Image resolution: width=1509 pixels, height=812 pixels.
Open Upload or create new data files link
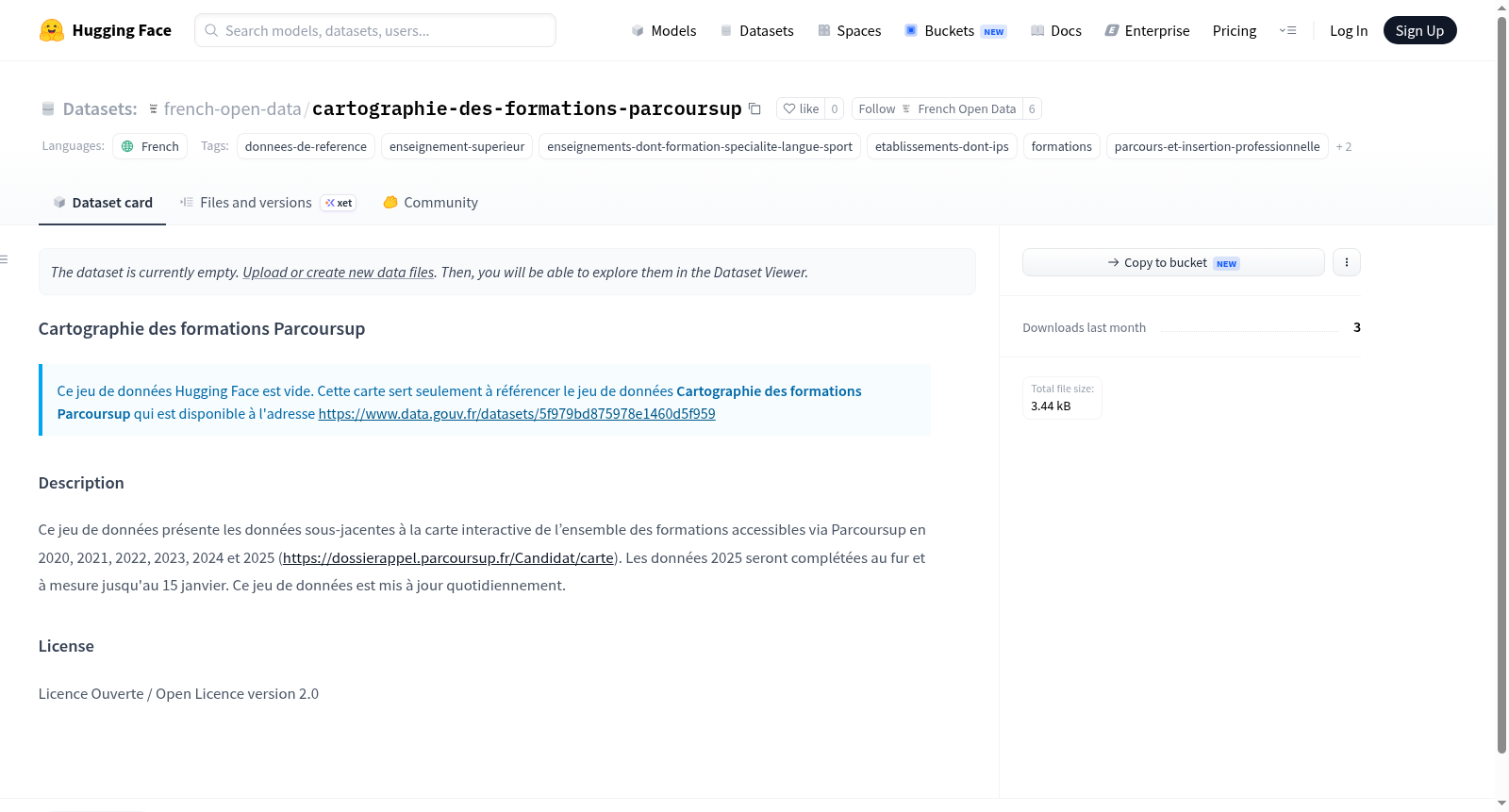[x=338, y=272]
